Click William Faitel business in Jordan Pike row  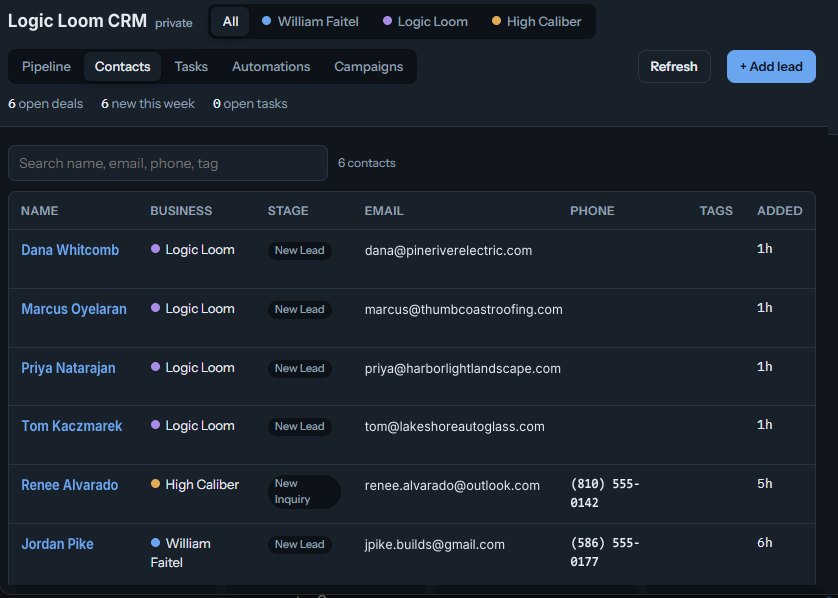pos(181,553)
